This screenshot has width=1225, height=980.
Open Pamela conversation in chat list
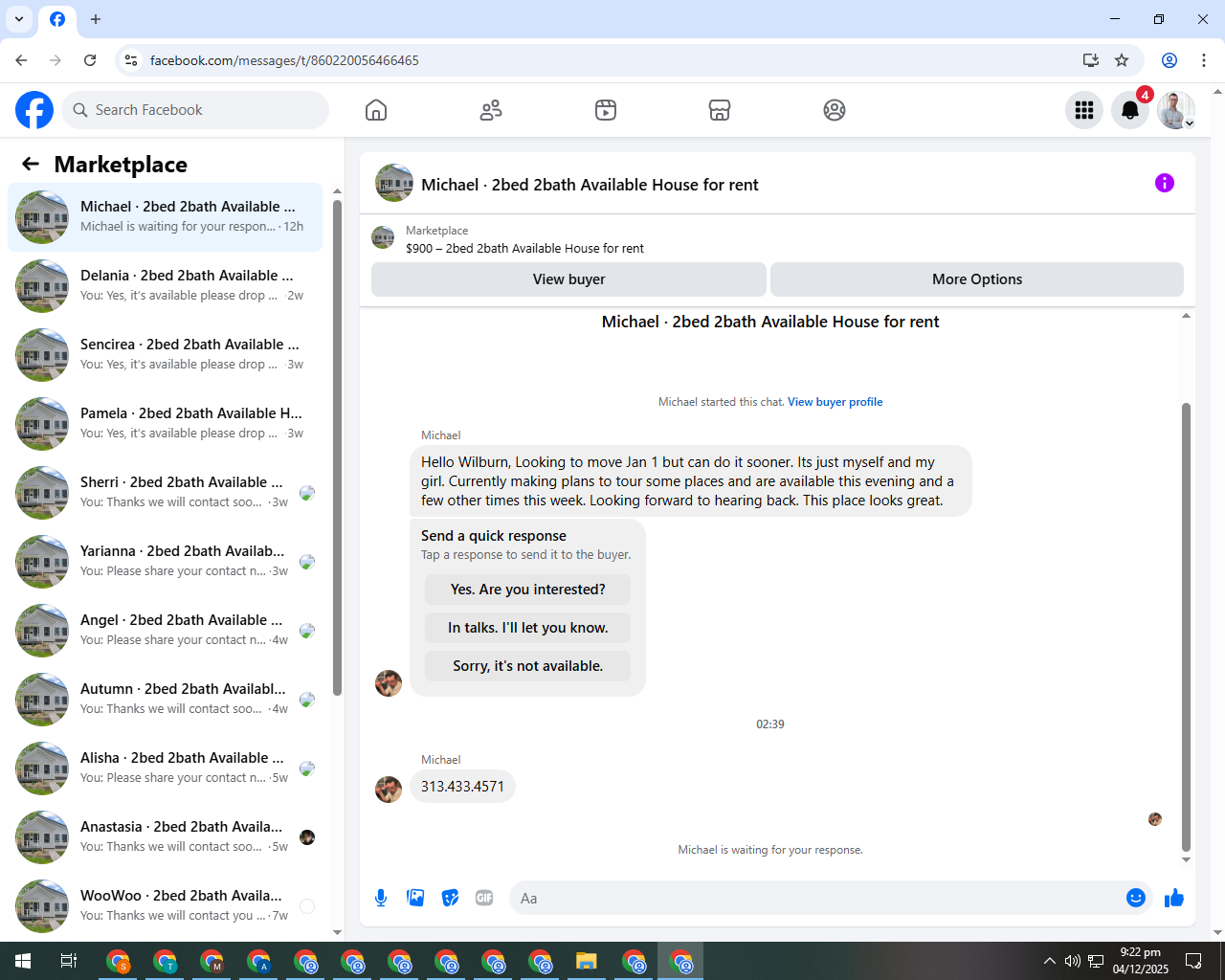165,424
